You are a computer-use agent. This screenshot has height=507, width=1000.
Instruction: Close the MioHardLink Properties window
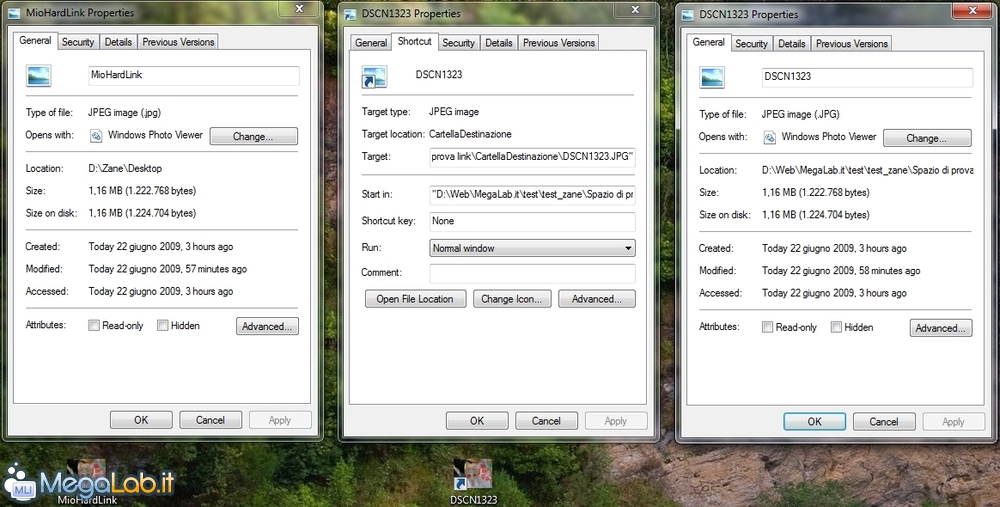(296, 11)
